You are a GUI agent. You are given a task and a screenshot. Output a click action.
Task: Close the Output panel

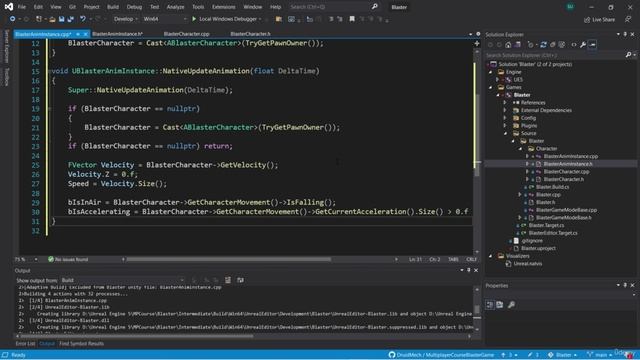pos(476,270)
